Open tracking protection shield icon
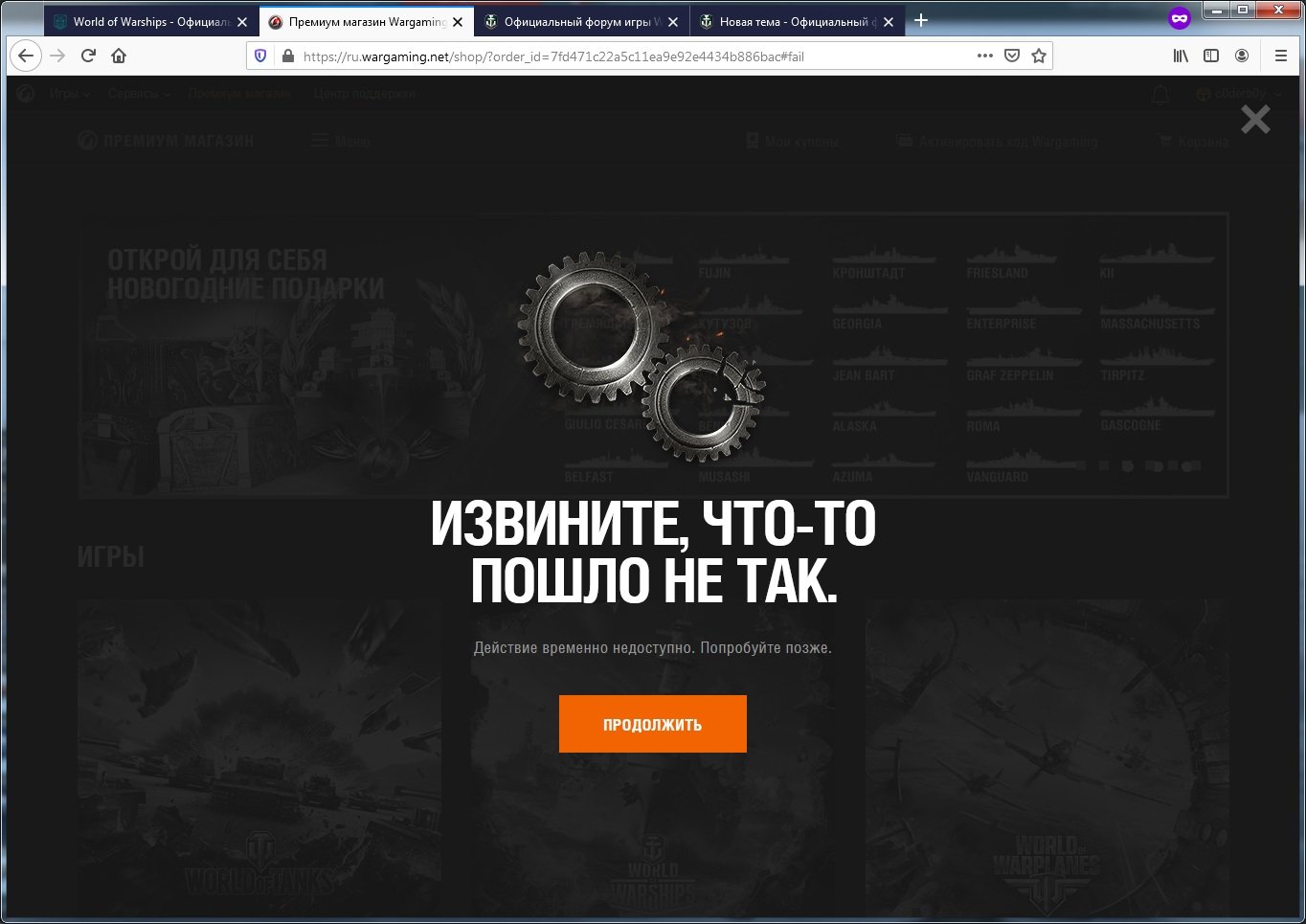Image resolution: width=1306 pixels, height=924 pixels. coord(260,56)
